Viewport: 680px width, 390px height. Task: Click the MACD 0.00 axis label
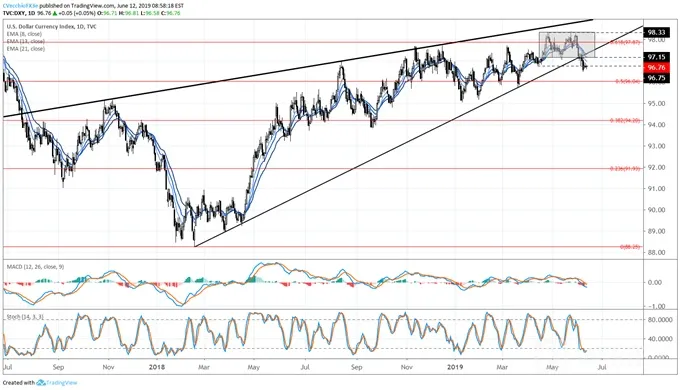pyautogui.click(x=655, y=282)
